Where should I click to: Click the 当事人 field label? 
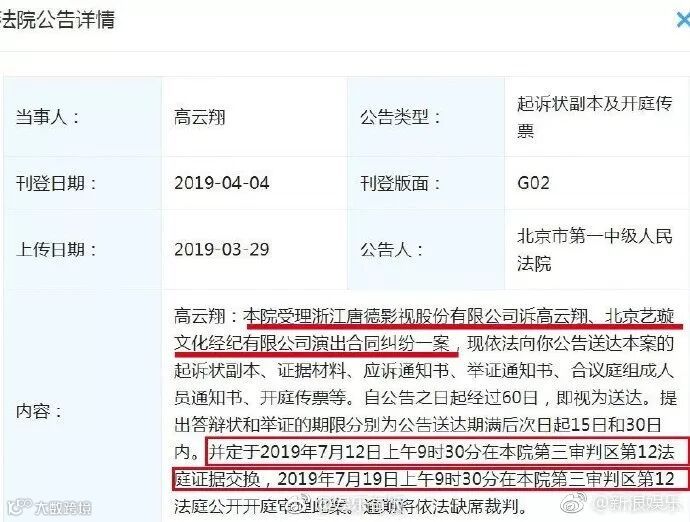[x=47, y=118]
